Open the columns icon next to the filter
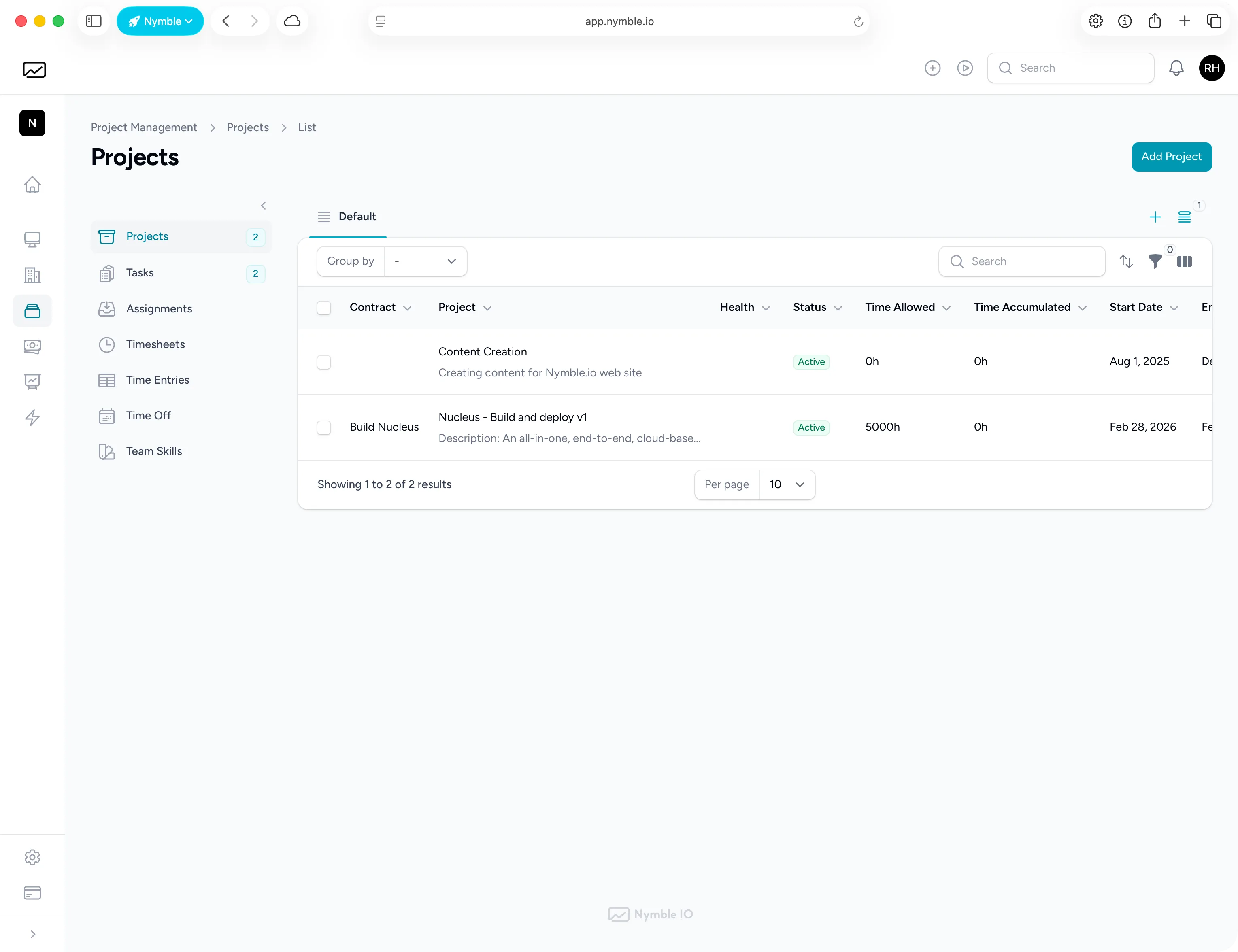Screen dimensions: 1238x952 click(1185, 261)
